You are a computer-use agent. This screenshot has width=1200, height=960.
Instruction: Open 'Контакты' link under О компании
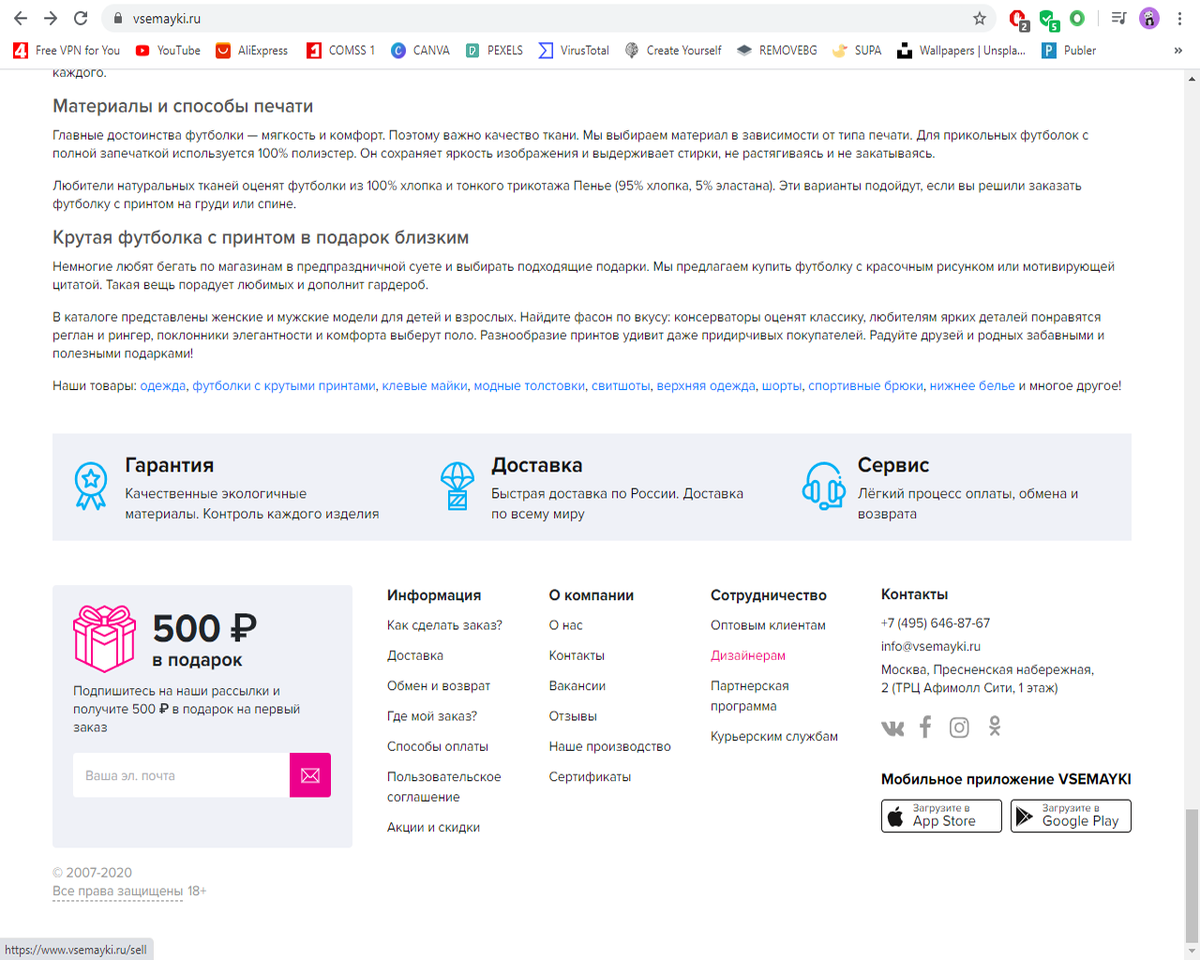(577, 655)
